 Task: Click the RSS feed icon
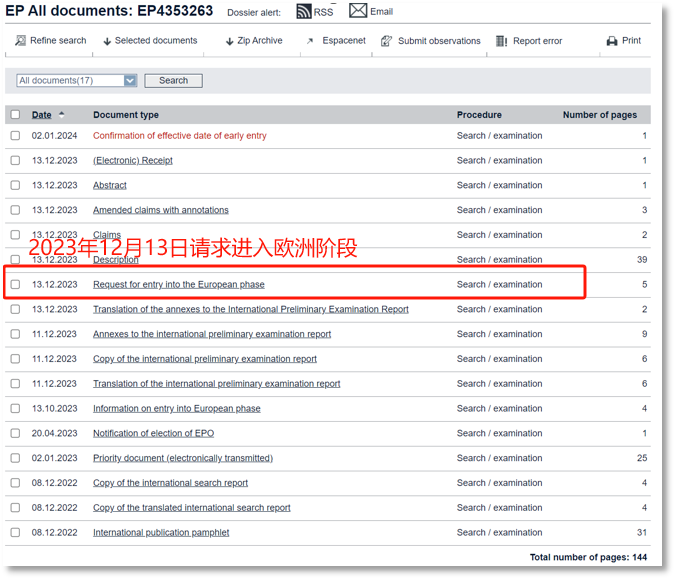click(303, 11)
